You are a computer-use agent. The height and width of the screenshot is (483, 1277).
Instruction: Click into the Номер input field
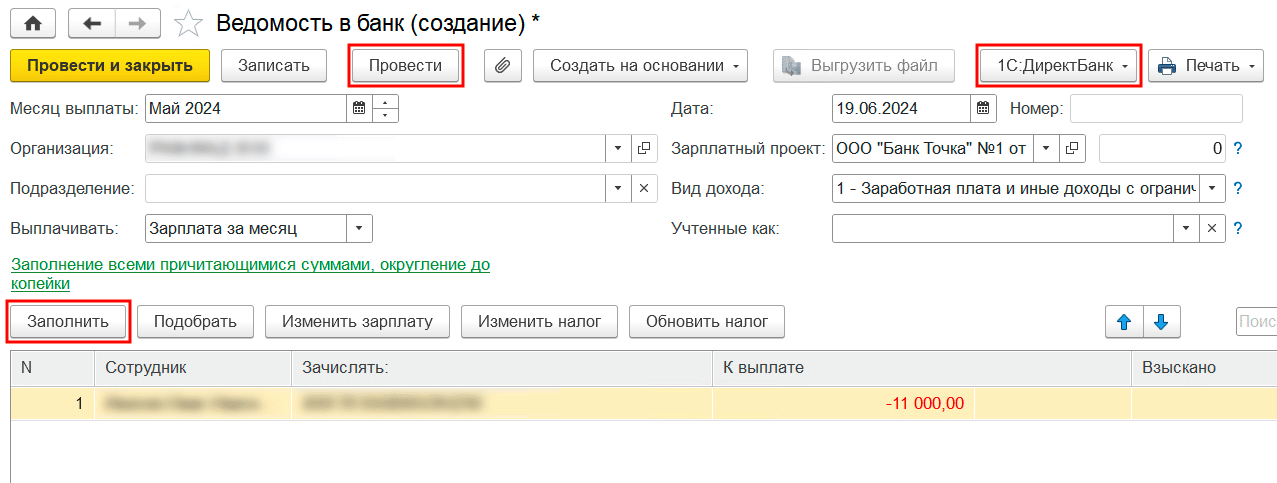click(x=1156, y=108)
